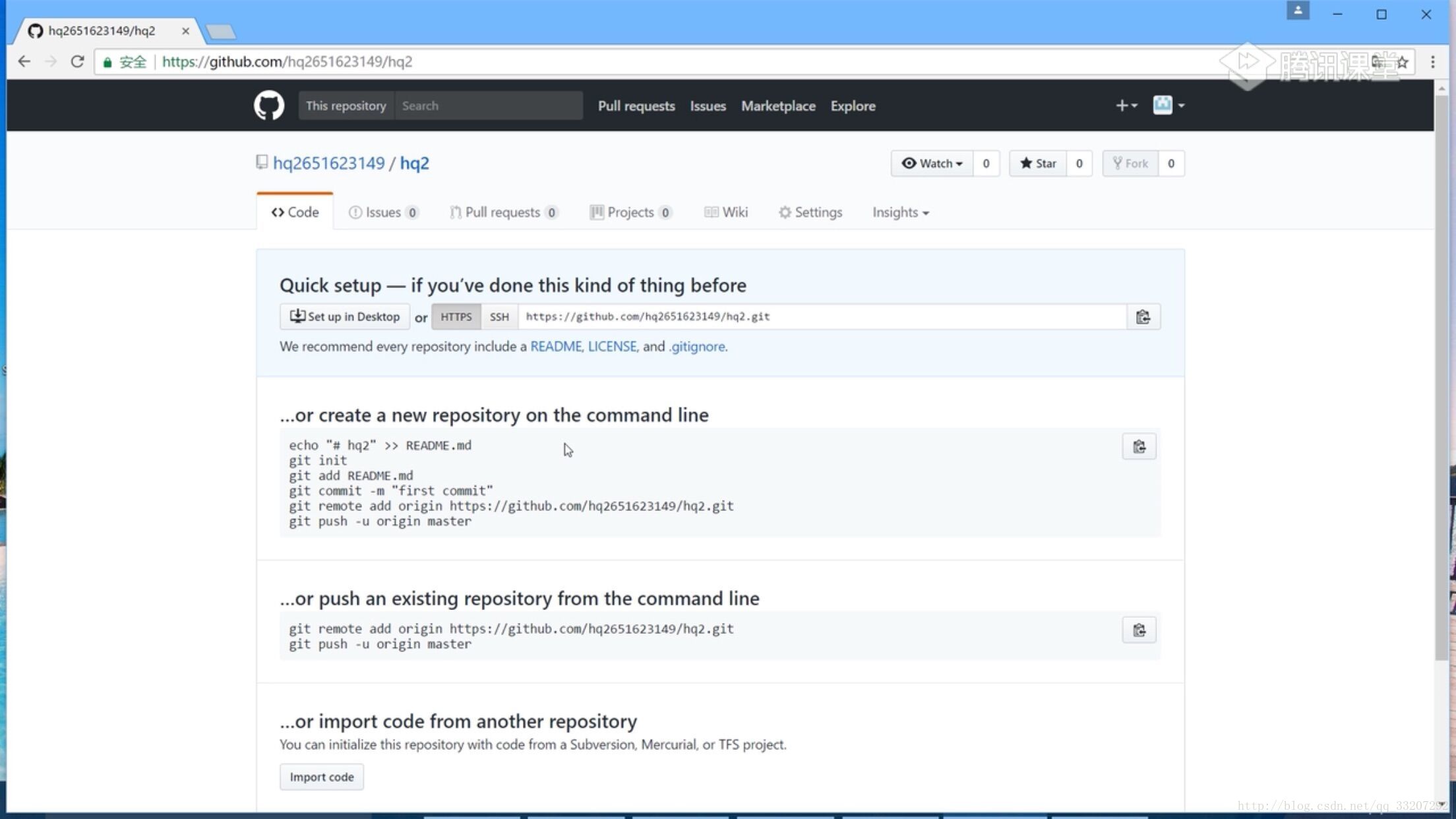Expand the Insights dropdown tab
This screenshot has width=1456, height=819.
click(901, 212)
